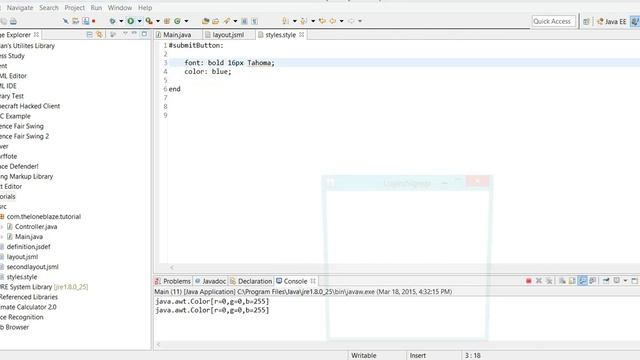The image size is (640, 360).
Task: Click the Debug bug icon
Action: point(112,21)
